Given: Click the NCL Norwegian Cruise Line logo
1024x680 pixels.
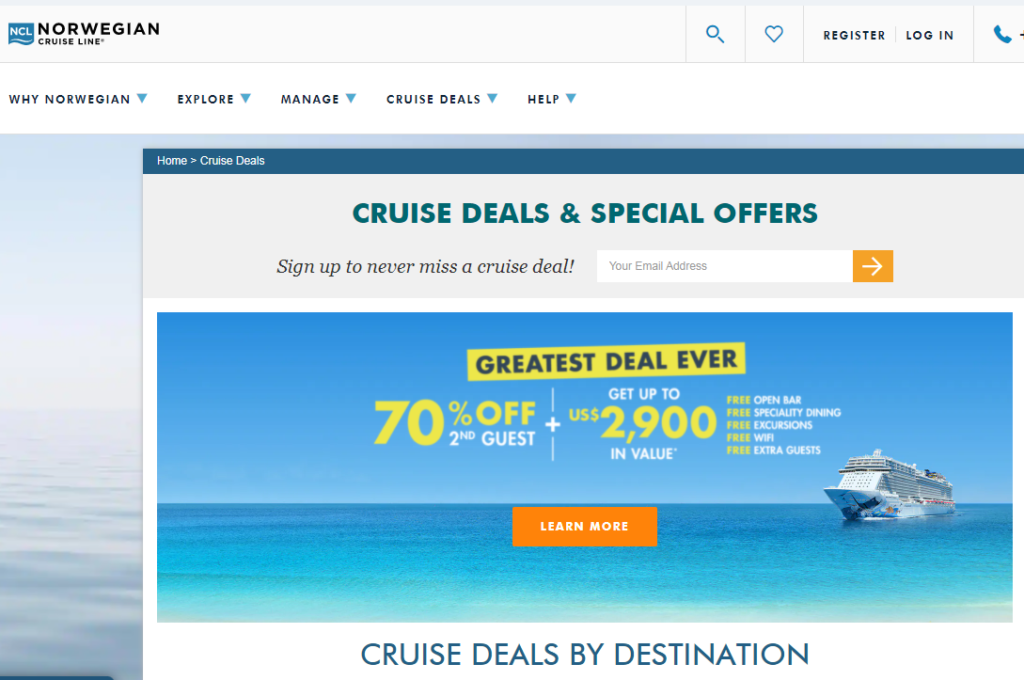Looking at the screenshot, I should pos(84,33).
